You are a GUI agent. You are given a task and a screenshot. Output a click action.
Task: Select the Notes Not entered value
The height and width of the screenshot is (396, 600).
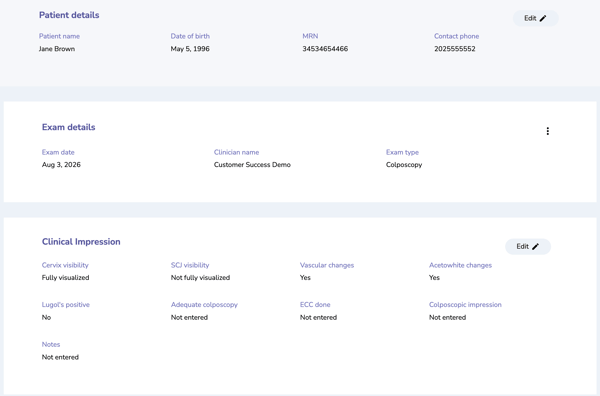tap(60, 357)
